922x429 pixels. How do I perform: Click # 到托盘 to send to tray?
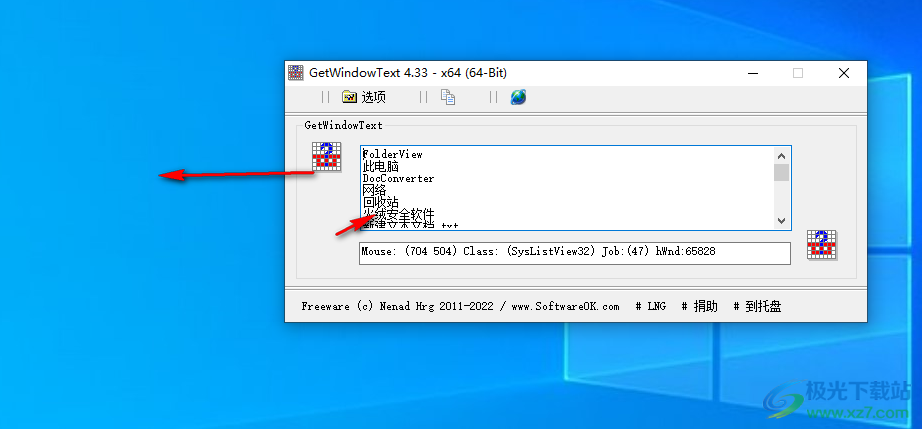click(x=757, y=306)
